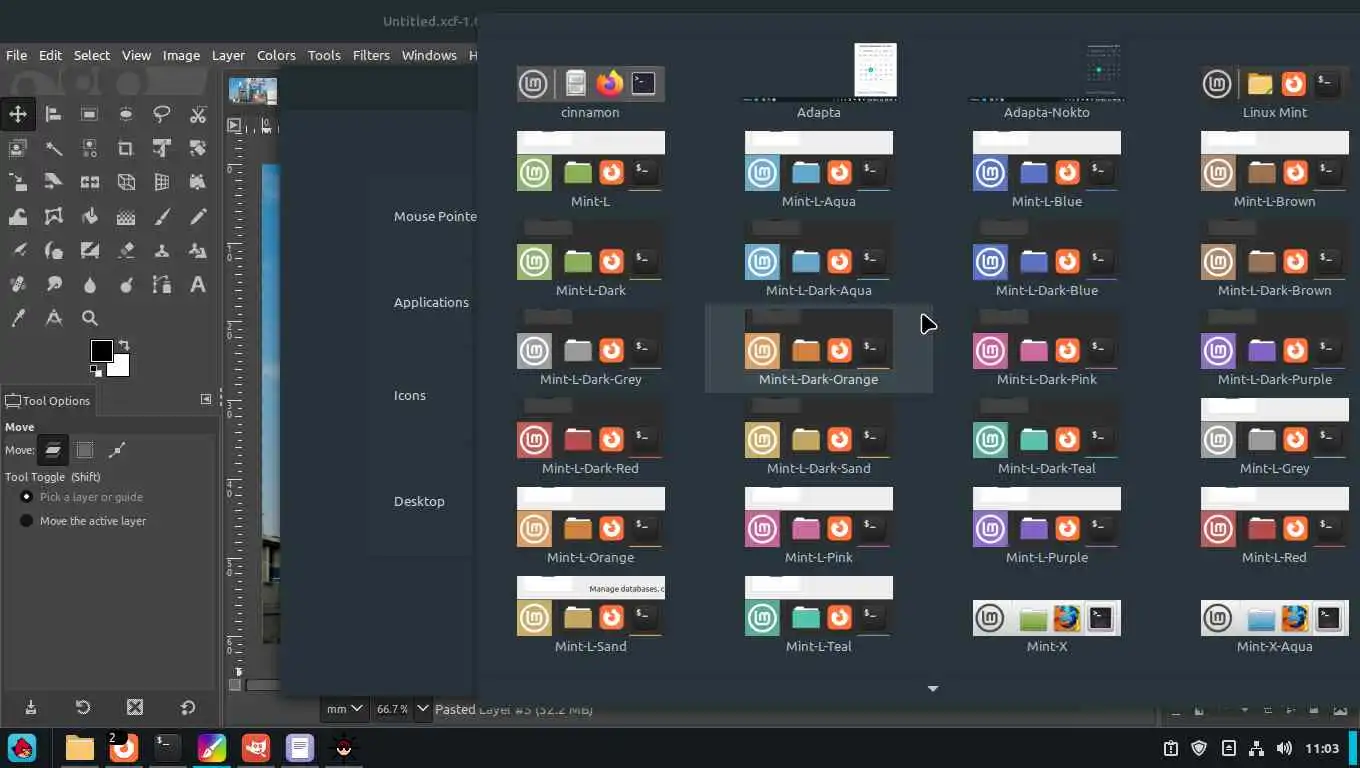Select the Crop tool
This screenshot has width=1360, height=768.
pos(126,148)
